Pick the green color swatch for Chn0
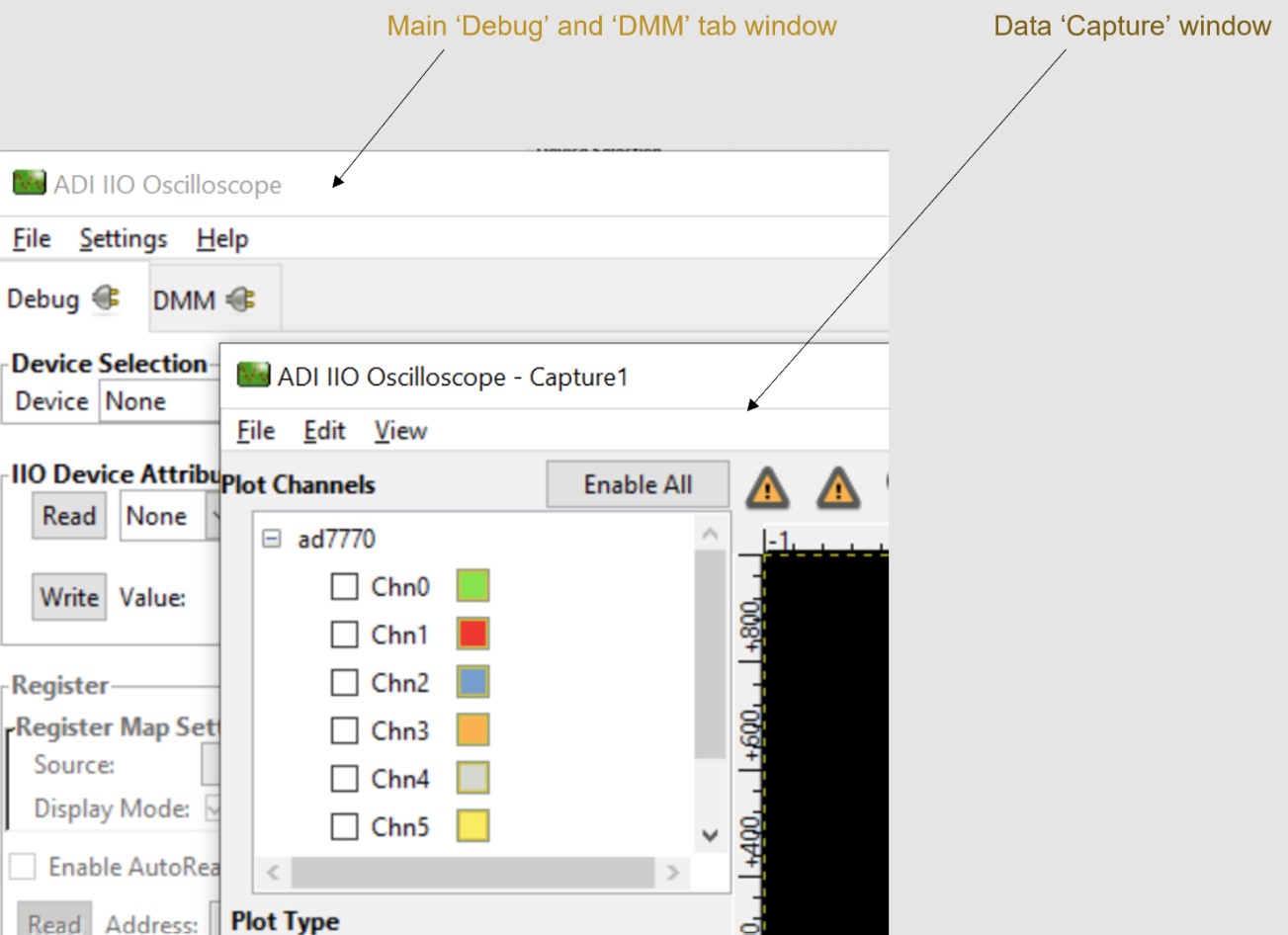 tap(472, 586)
